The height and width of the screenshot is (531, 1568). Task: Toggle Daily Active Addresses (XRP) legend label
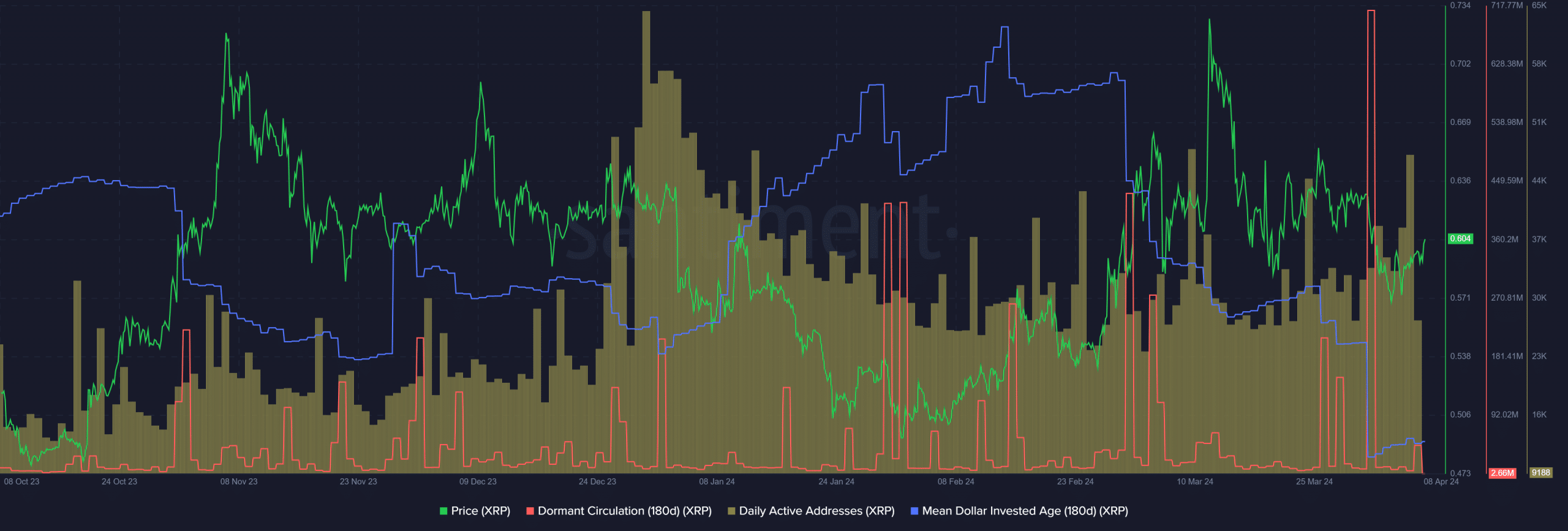817,511
